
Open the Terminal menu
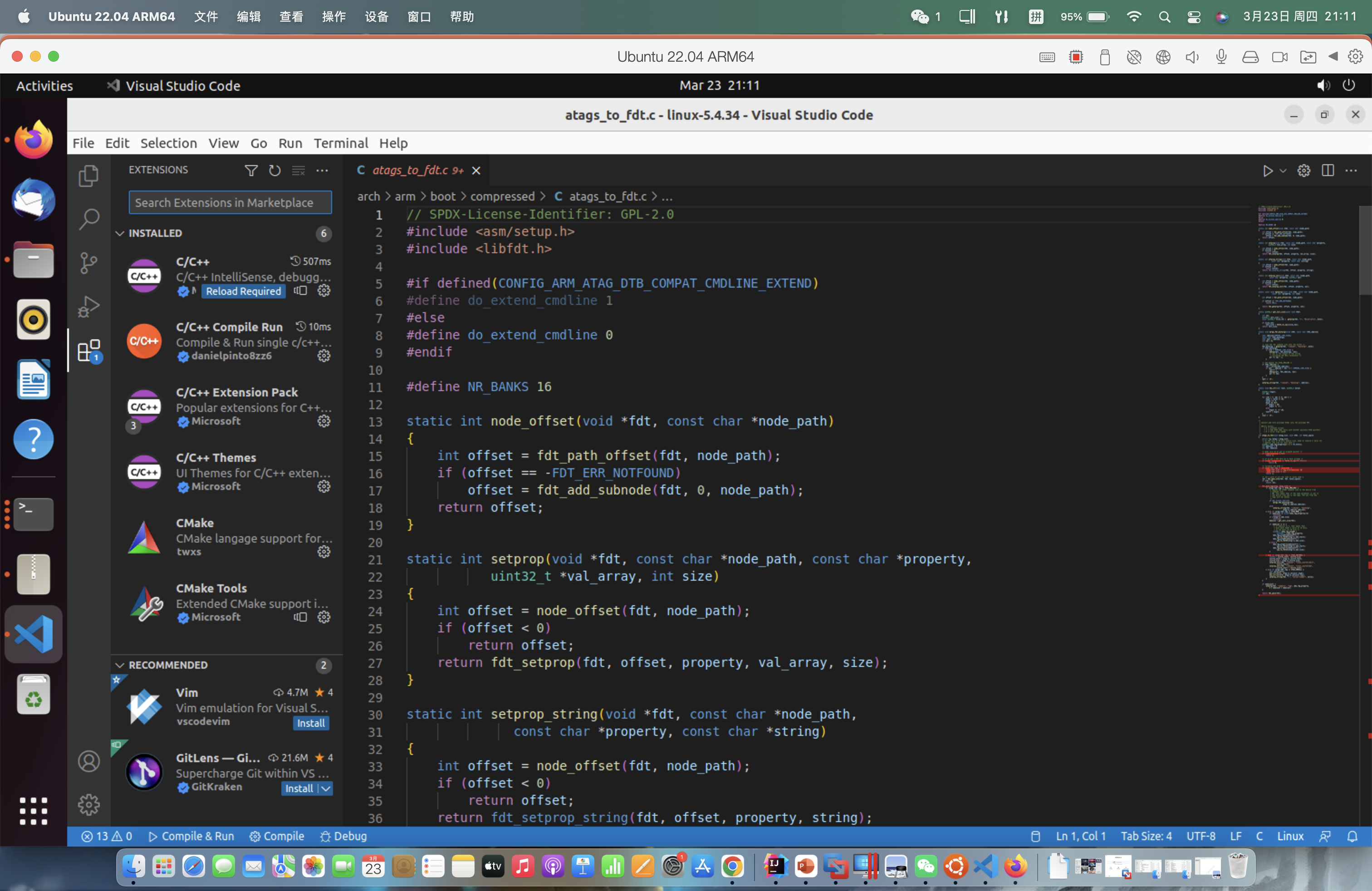tap(341, 143)
